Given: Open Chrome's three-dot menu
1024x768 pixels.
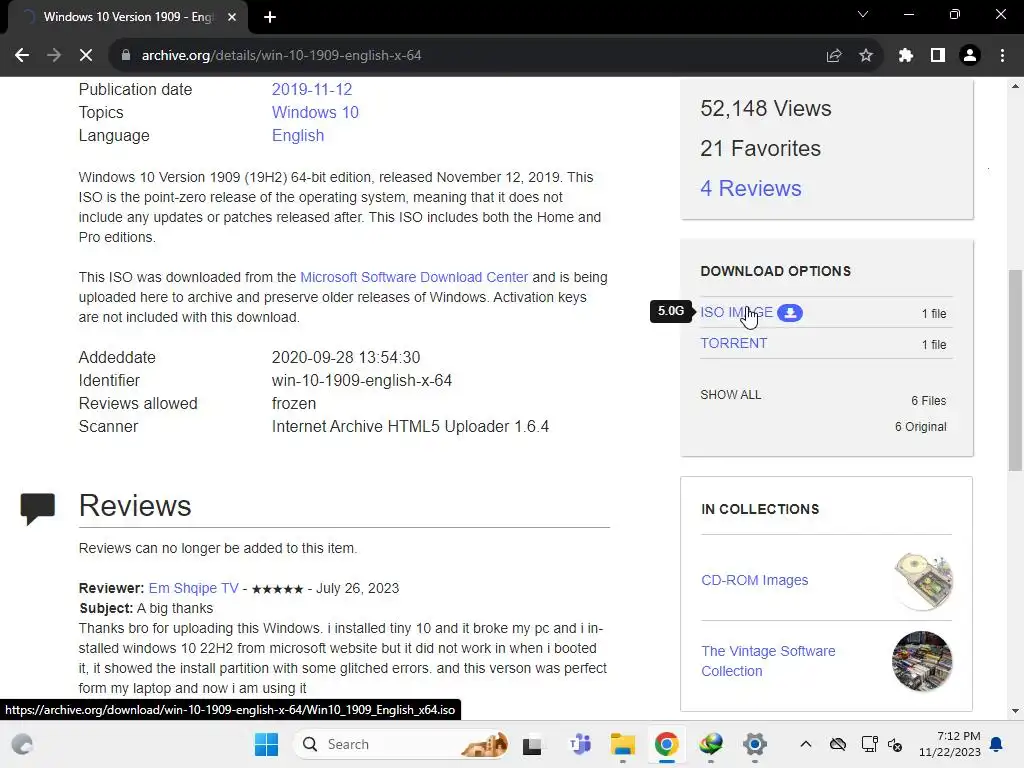Looking at the screenshot, I should tap(1002, 56).
